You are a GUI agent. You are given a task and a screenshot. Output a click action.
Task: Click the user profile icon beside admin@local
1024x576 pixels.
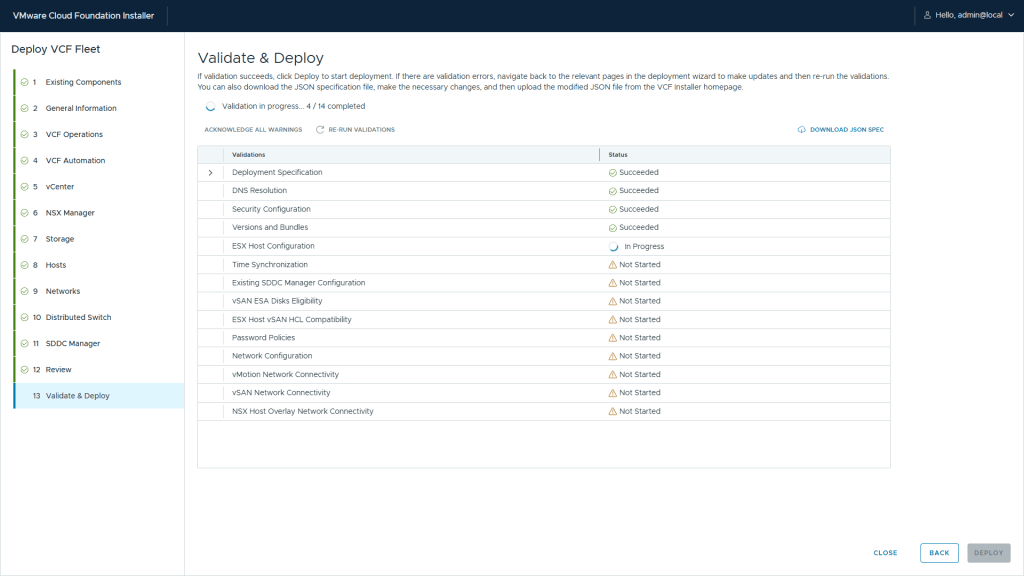(927, 15)
